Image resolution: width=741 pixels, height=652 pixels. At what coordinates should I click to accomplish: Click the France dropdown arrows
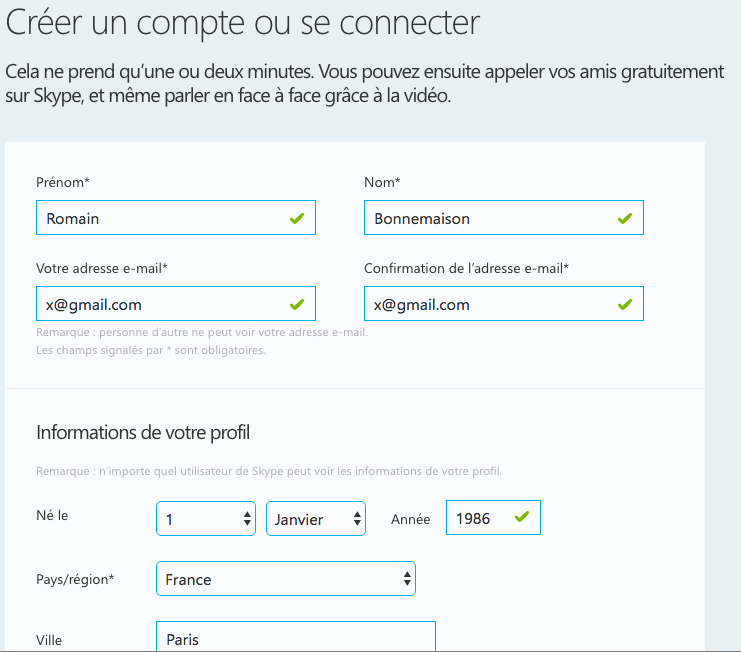pos(407,579)
